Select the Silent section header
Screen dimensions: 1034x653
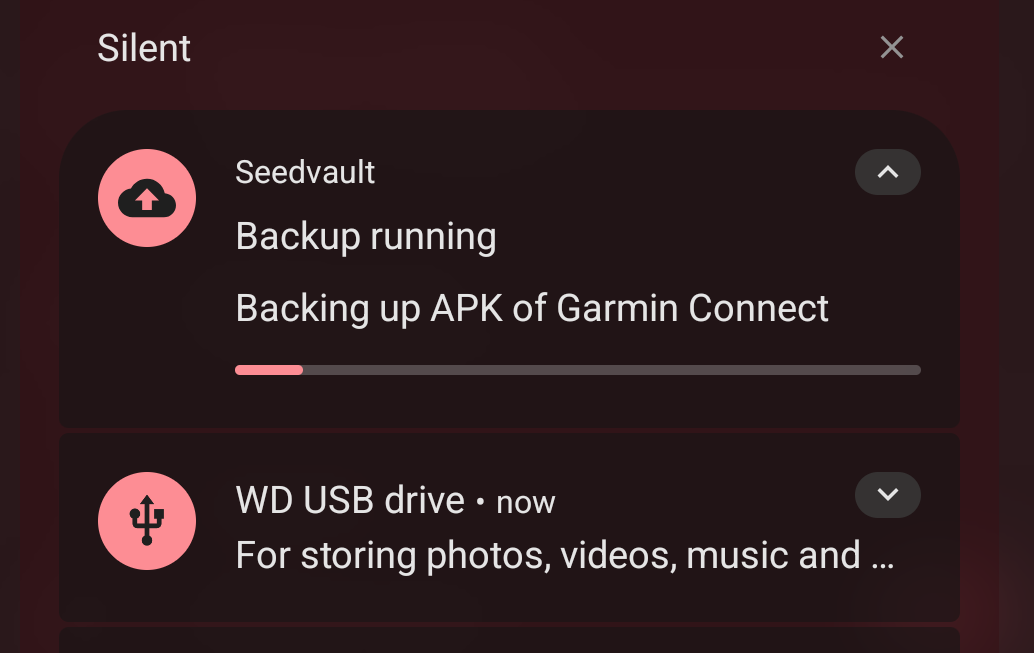[144, 48]
